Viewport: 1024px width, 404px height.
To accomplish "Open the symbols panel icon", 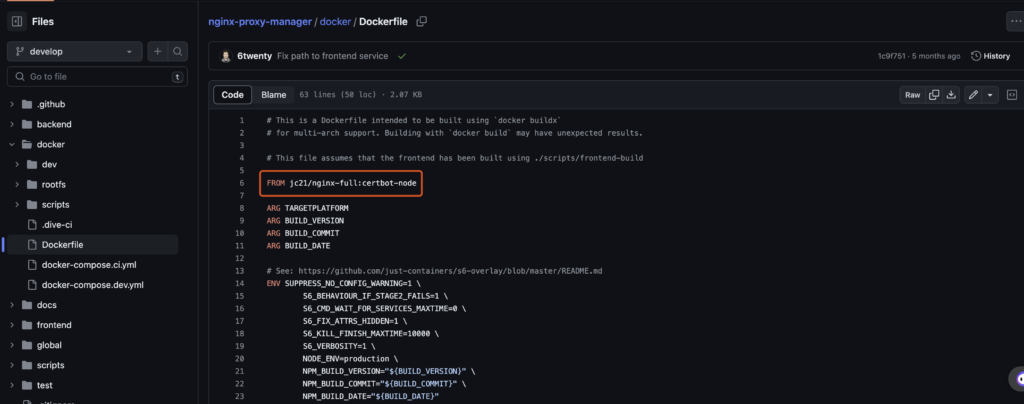I will pyautogui.click(x=1012, y=95).
